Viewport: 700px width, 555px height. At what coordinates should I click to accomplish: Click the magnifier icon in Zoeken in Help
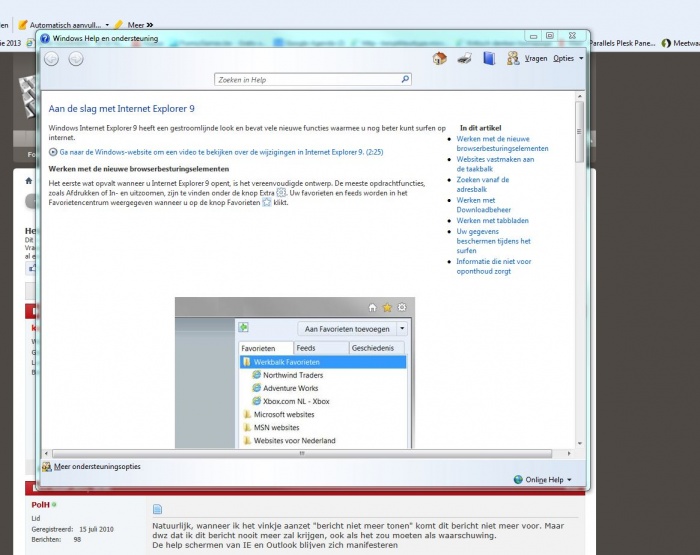[405, 79]
